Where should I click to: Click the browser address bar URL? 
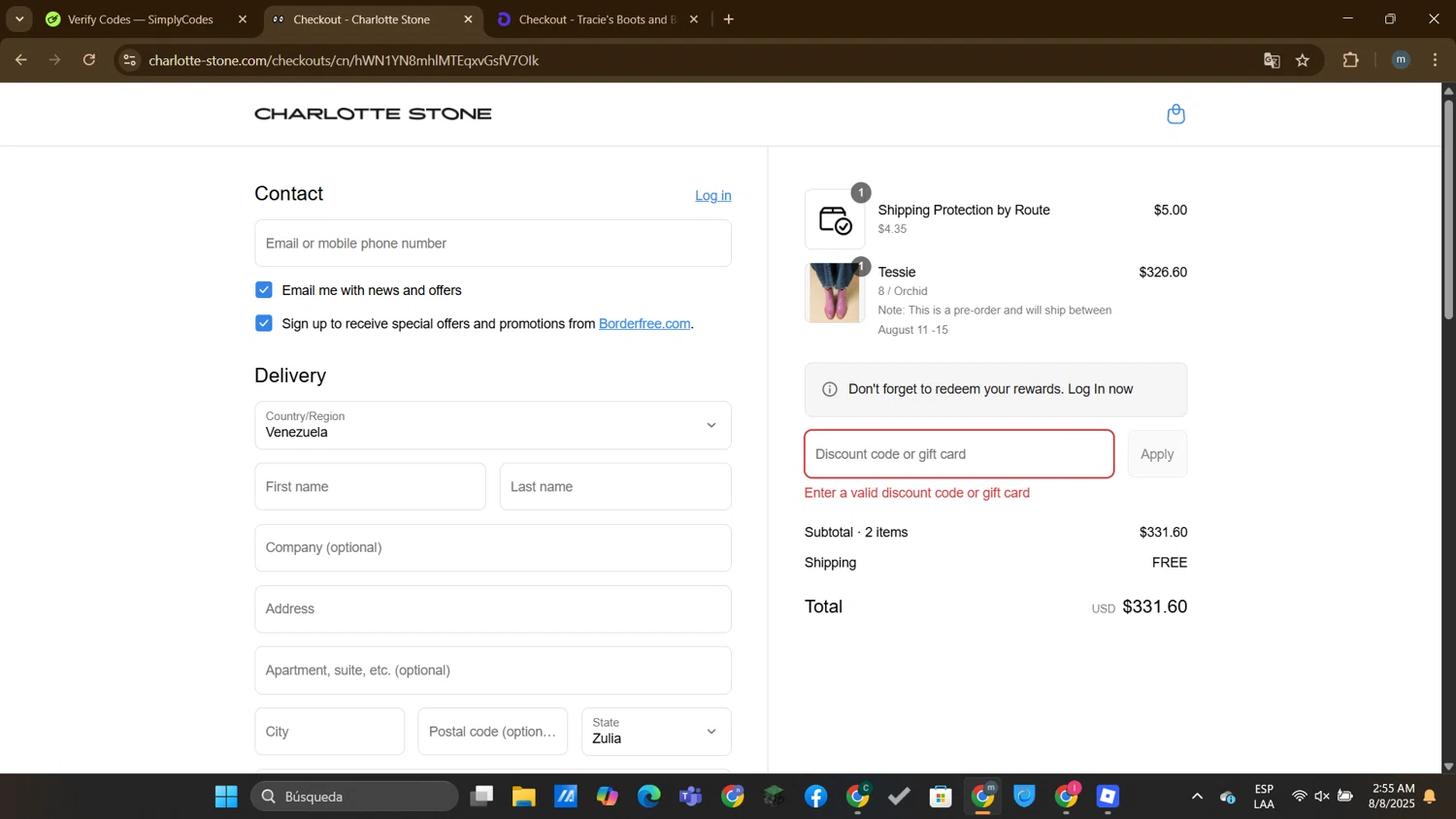click(x=344, y=60)
